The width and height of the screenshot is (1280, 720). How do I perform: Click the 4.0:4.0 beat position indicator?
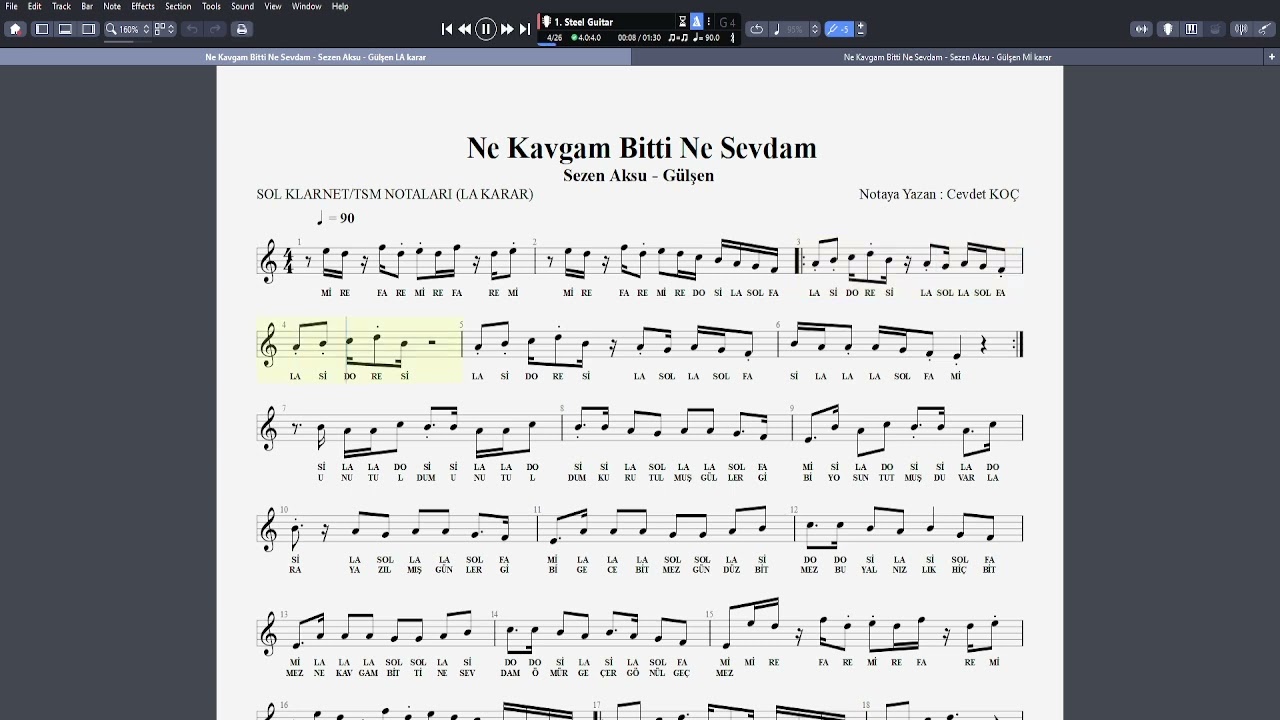(586, 38)
